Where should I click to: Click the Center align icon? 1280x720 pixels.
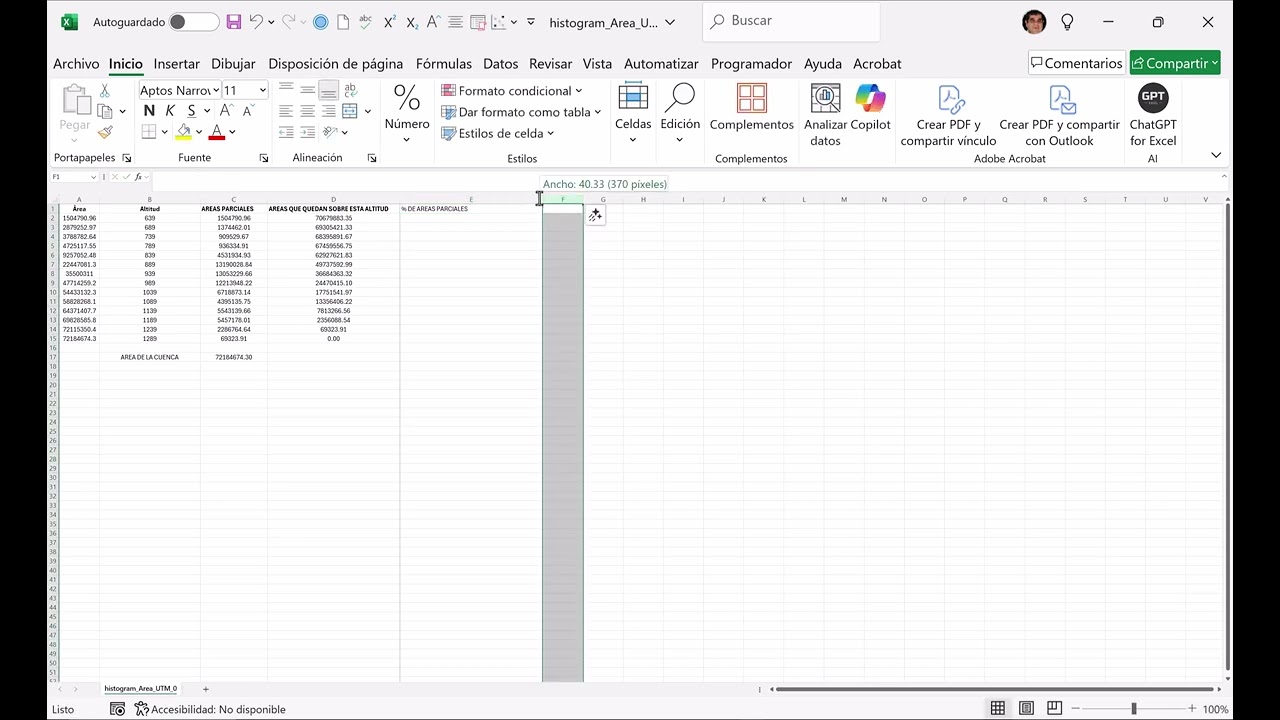307,111
